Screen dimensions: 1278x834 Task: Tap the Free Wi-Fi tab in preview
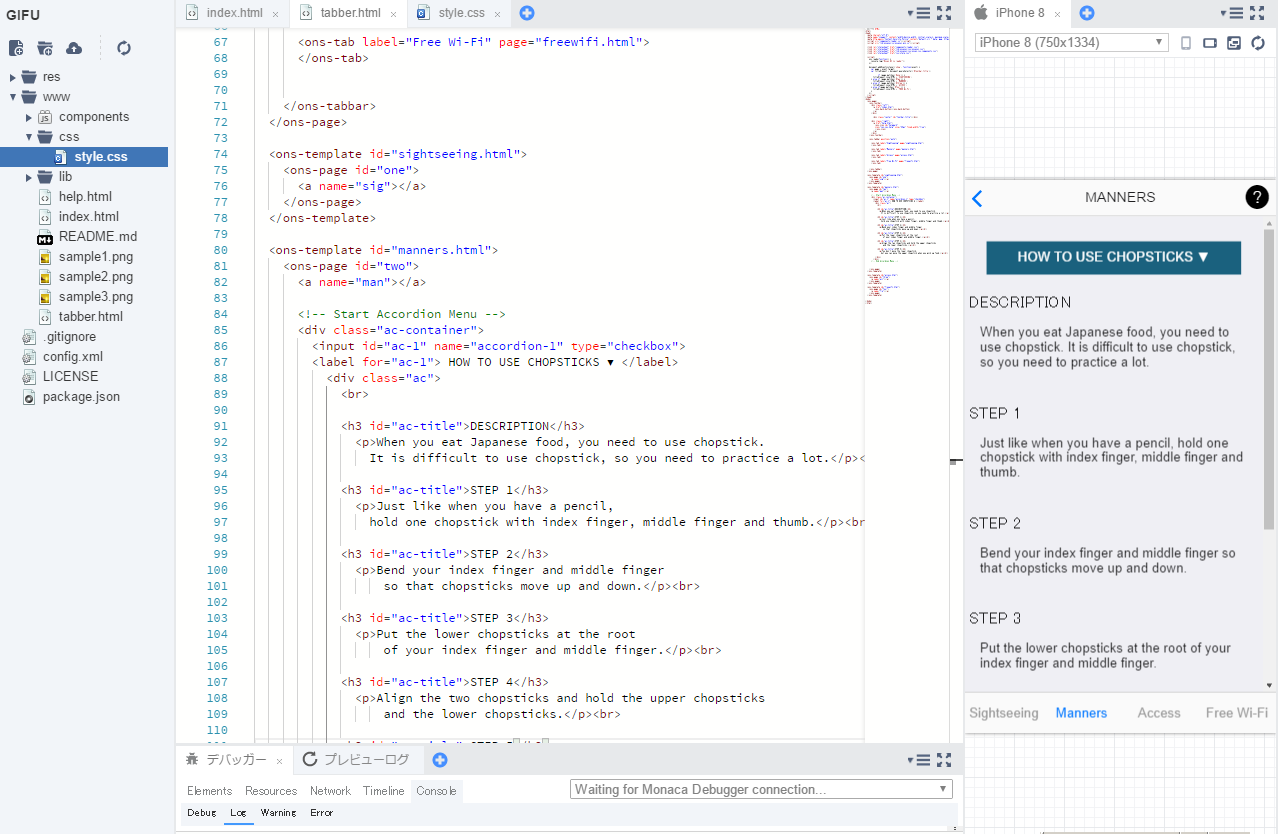click(x=1236, y=713)
